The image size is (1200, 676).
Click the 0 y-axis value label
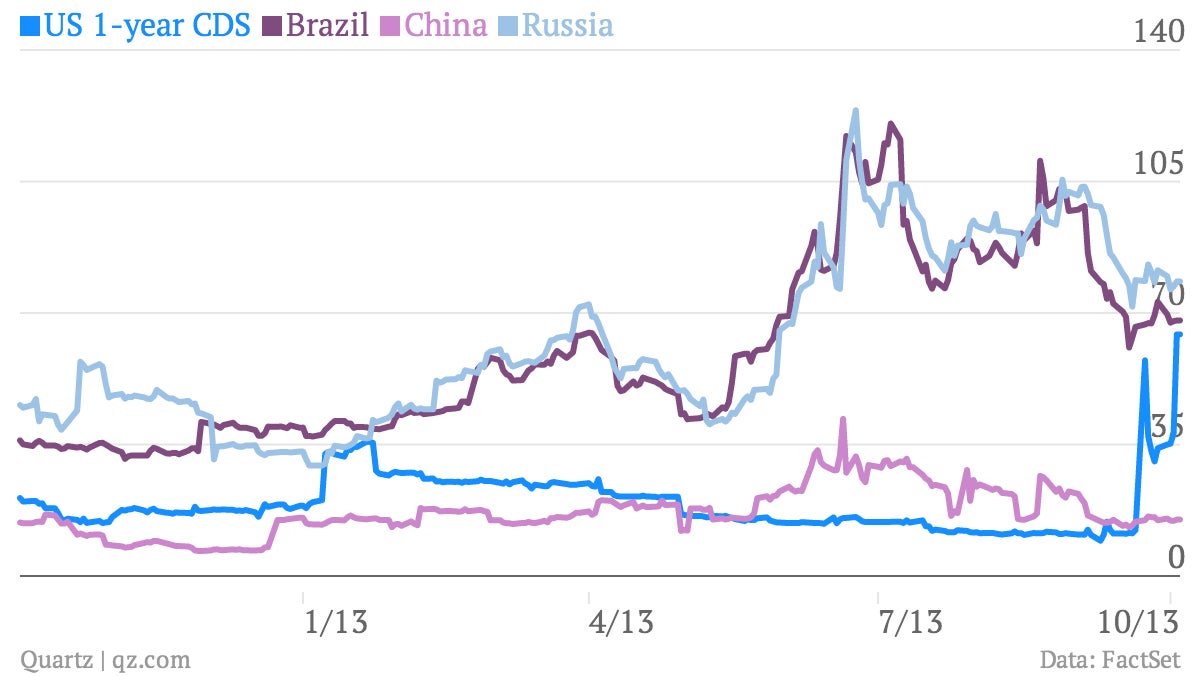coord(1175,558)
